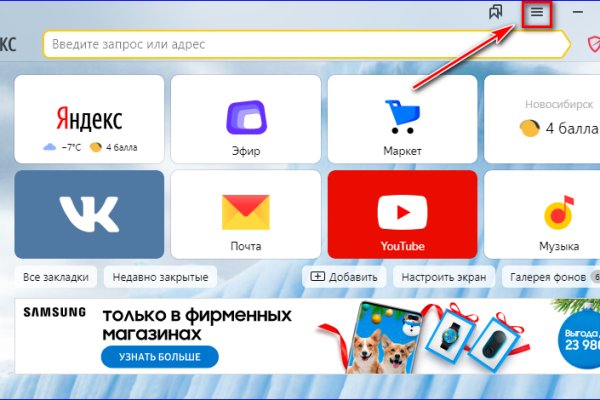Open the YouTube tile
This screenshot has height=400, width=600.
402,214
